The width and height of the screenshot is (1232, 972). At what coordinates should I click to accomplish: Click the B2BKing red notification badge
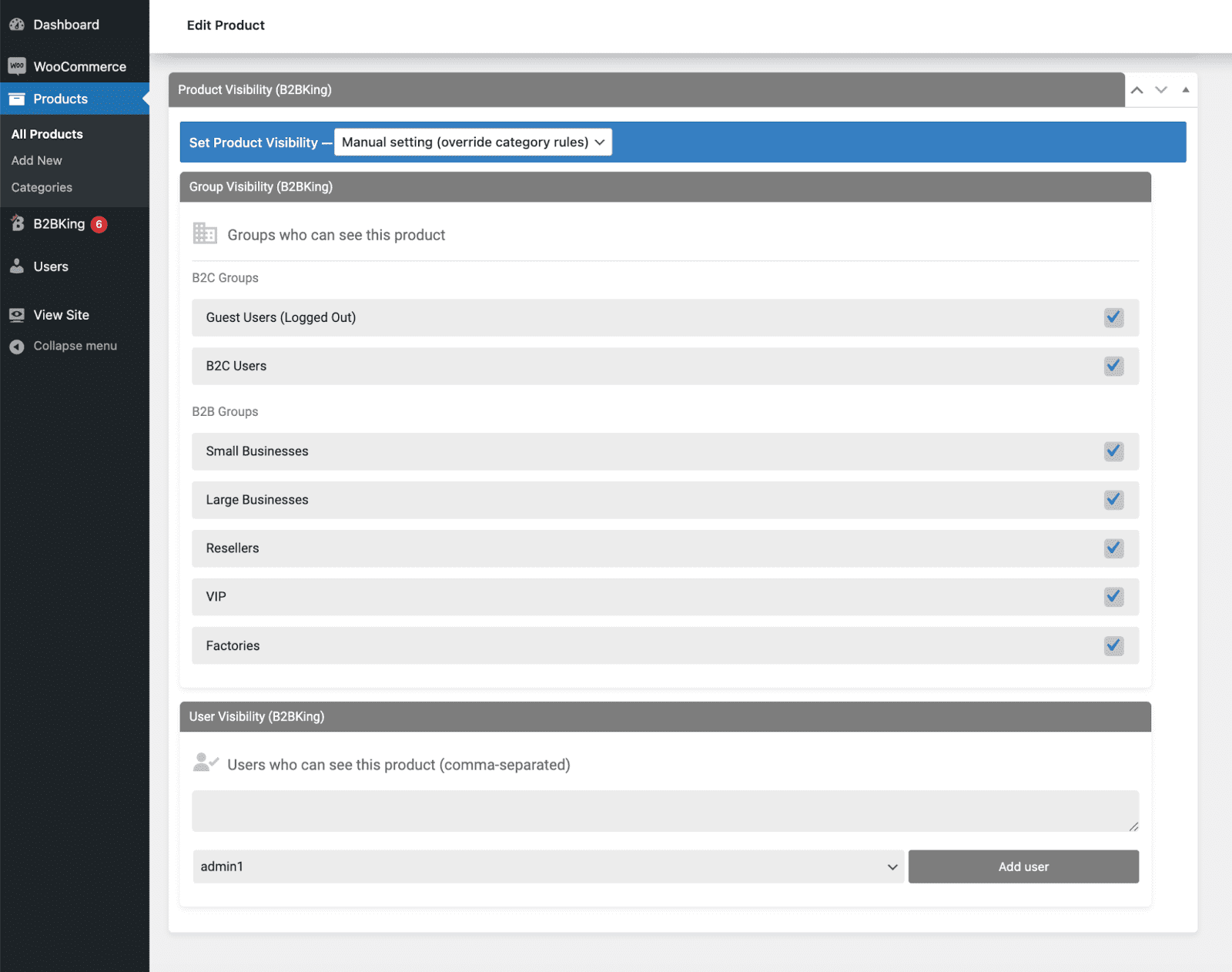pos(99,224)
